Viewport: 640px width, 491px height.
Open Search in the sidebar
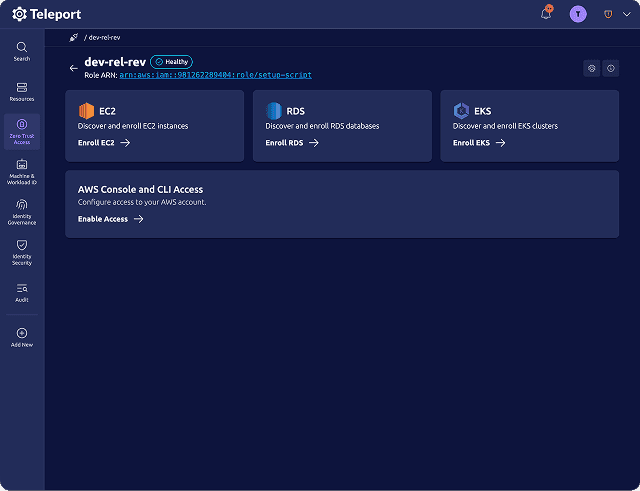point(22,51)
